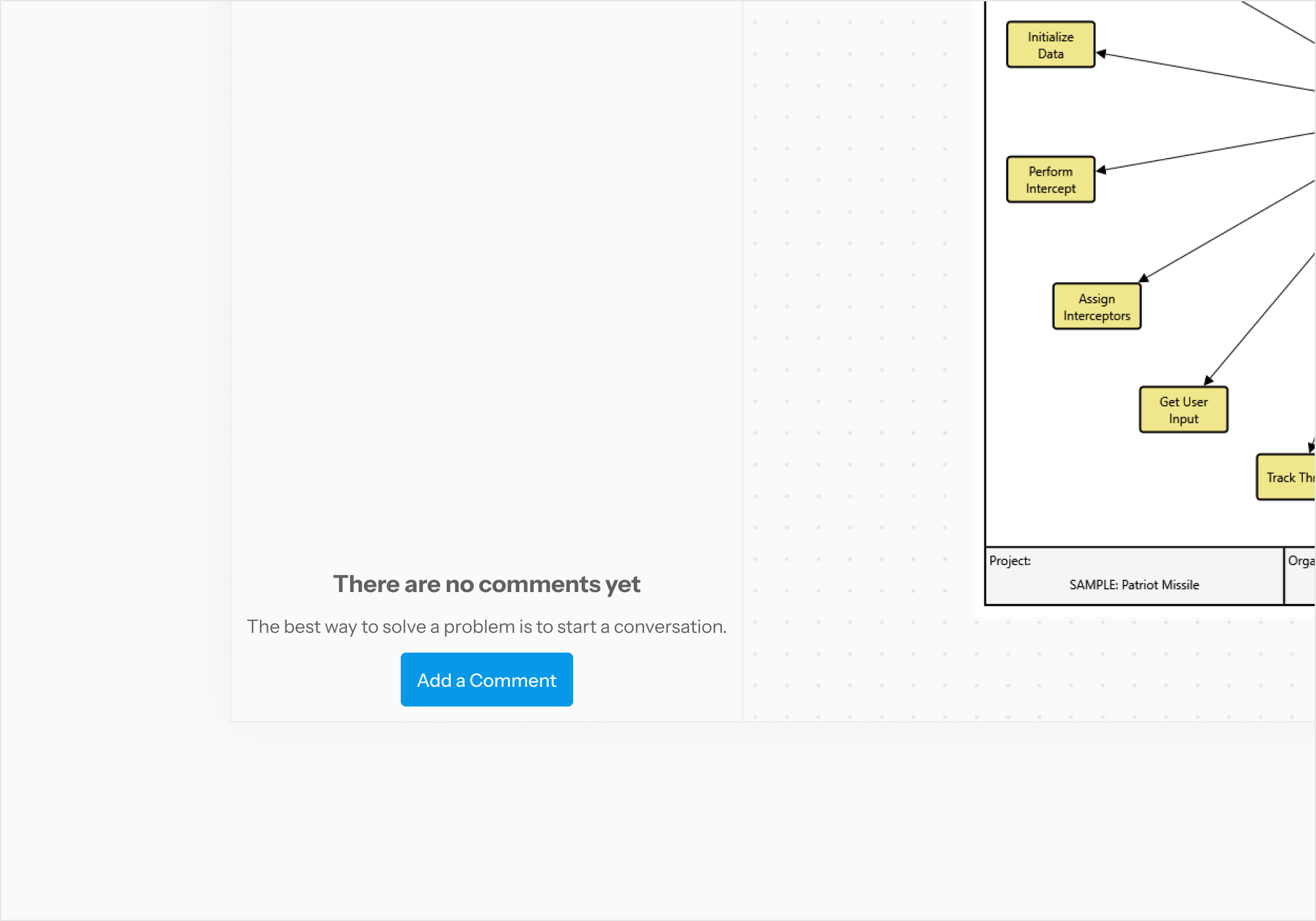Expand the diagram frame border
Screen dimensions: 1316x921
click(986, 296)
